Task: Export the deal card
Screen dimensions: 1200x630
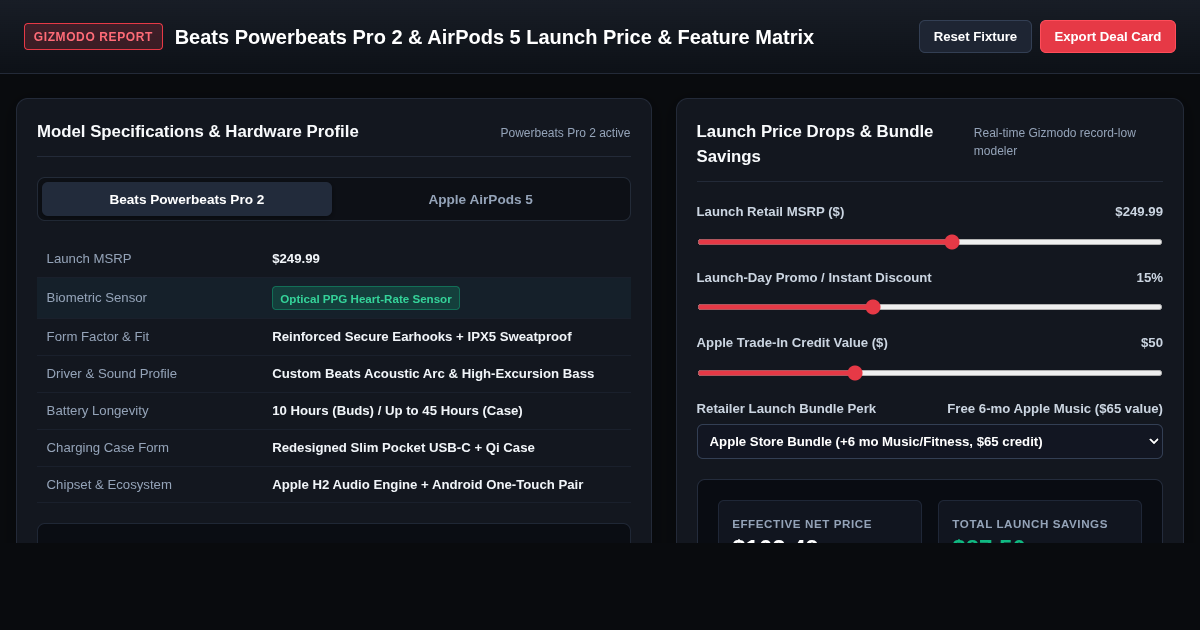Action: pyautogui.click(x=1108, y=37)
